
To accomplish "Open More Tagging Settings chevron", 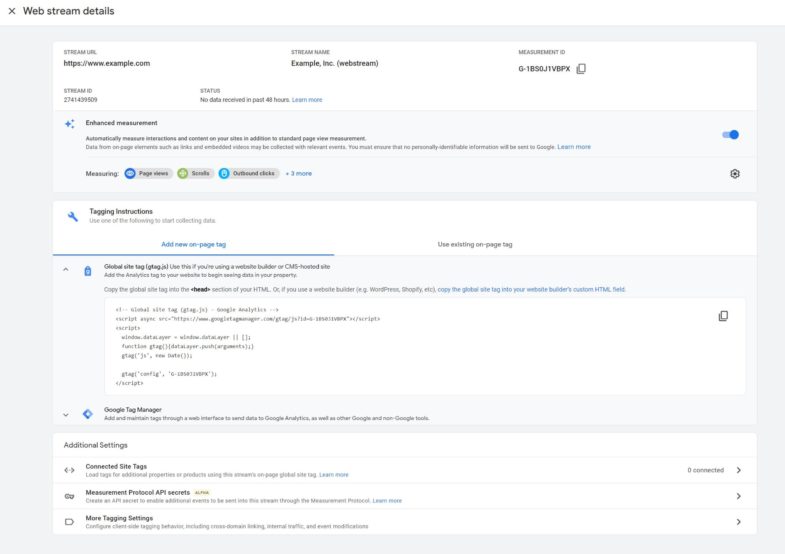I will 738,522.
